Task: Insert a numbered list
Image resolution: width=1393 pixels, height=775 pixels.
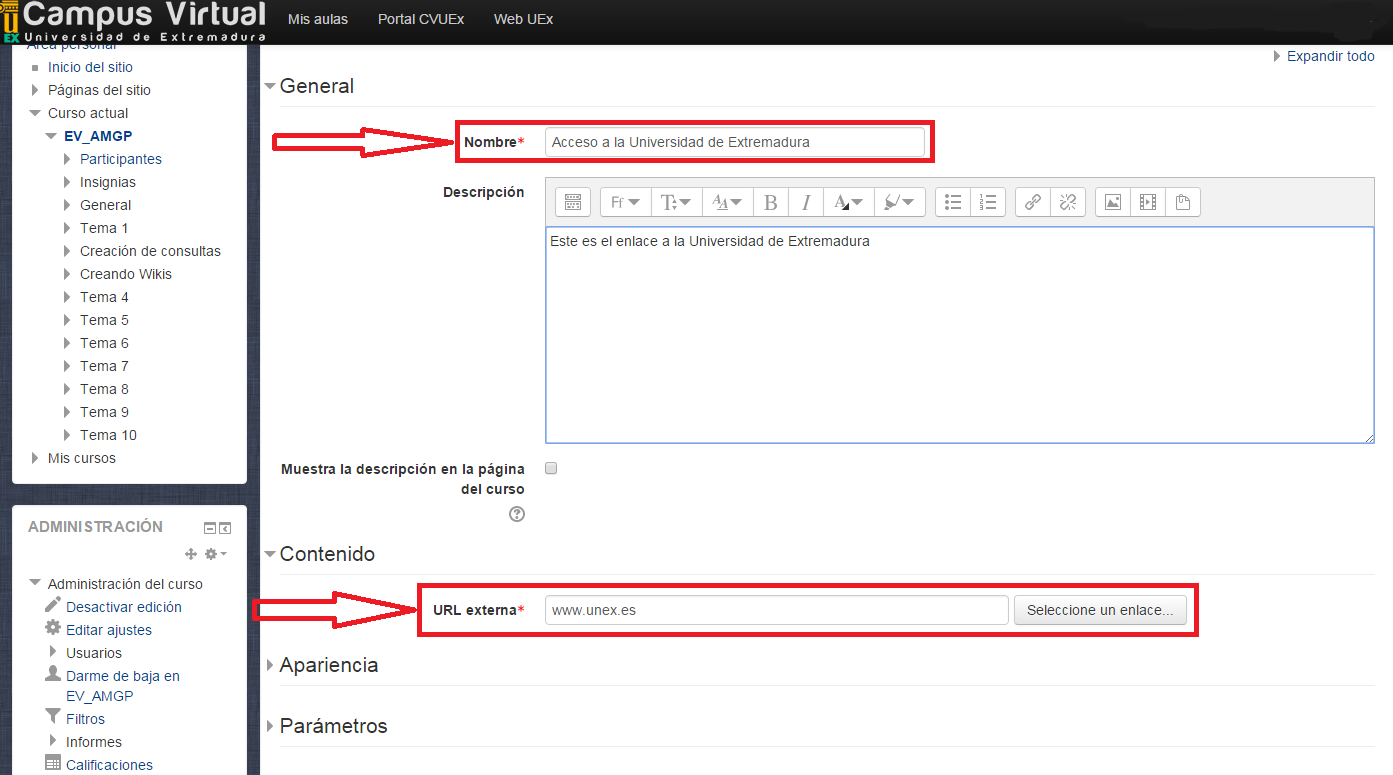Action: [988, 203]
